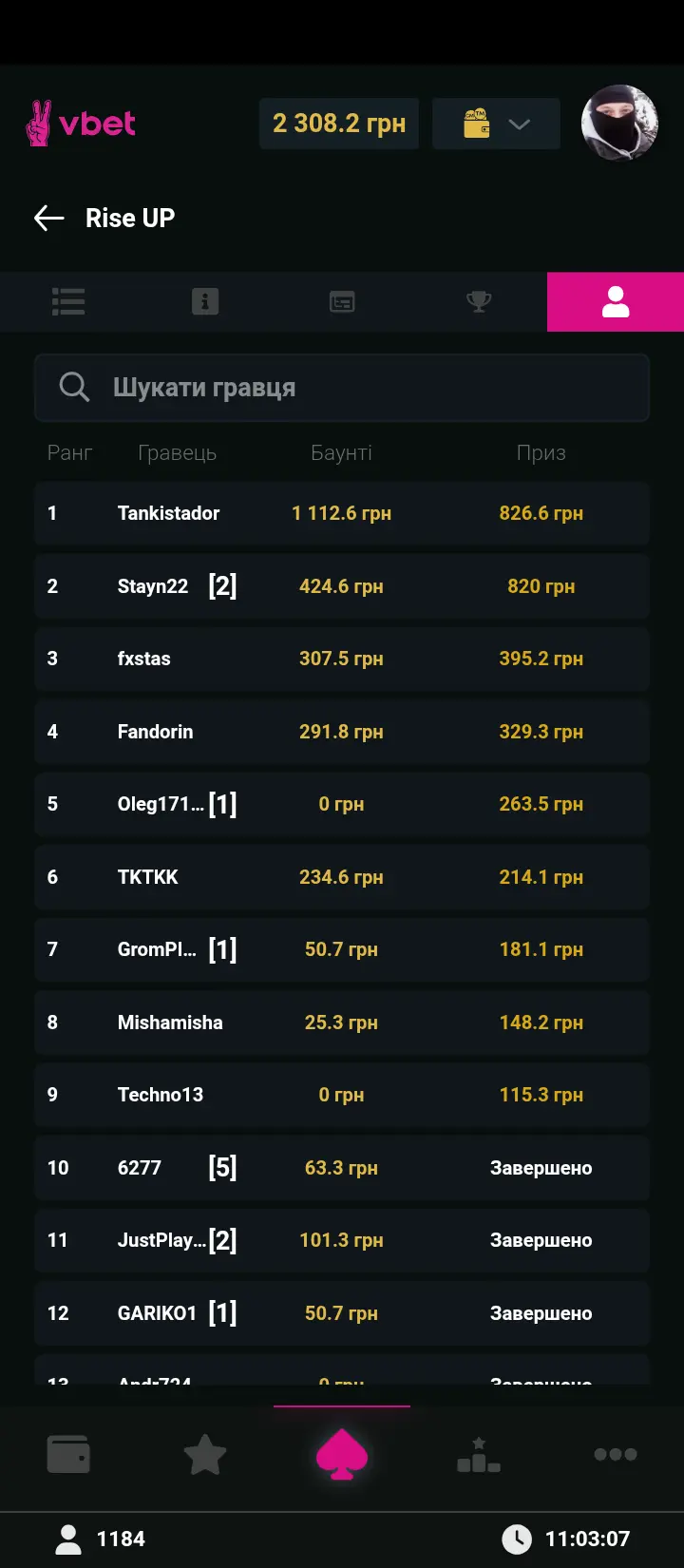Open the leaderboard podium icon
Screen dimensions: 684x1568
479,1455
